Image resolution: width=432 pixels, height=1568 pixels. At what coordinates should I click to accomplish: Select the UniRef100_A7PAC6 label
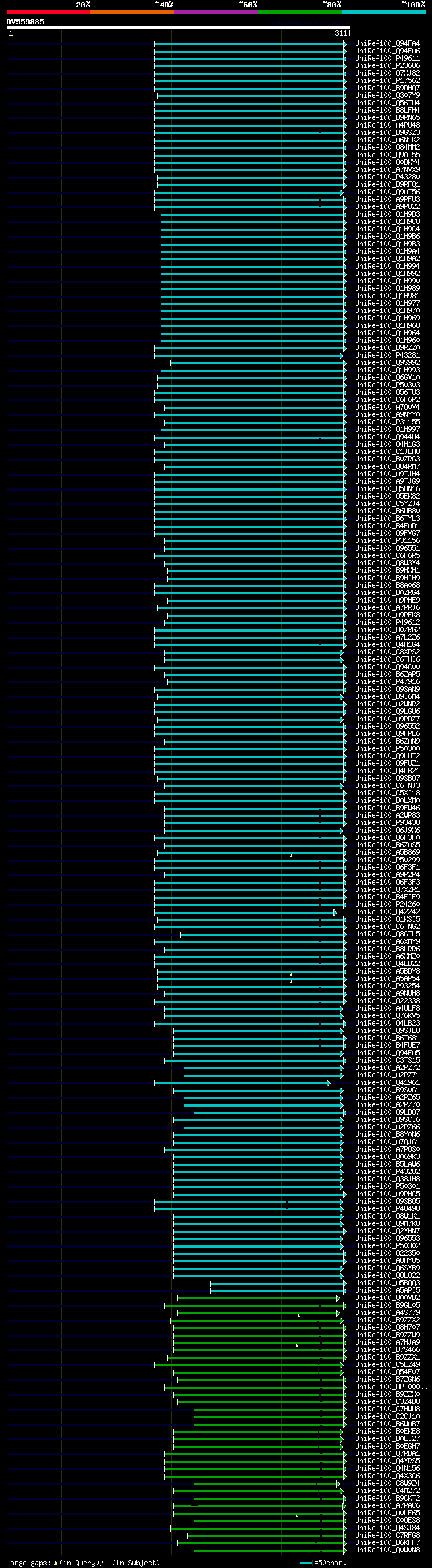point(387,1506)
